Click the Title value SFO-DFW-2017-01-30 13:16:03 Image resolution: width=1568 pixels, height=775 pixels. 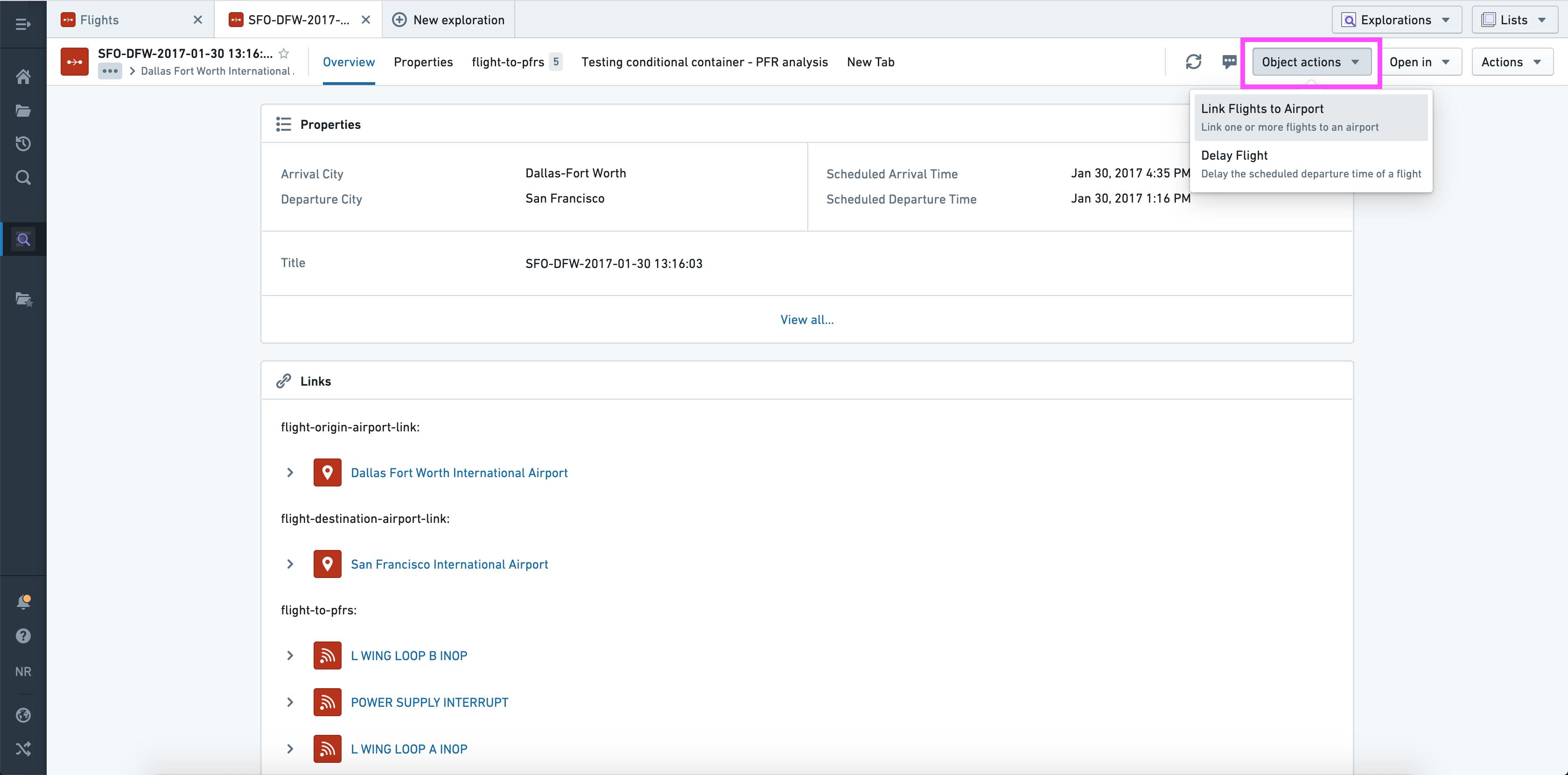(x=614, y=264)
